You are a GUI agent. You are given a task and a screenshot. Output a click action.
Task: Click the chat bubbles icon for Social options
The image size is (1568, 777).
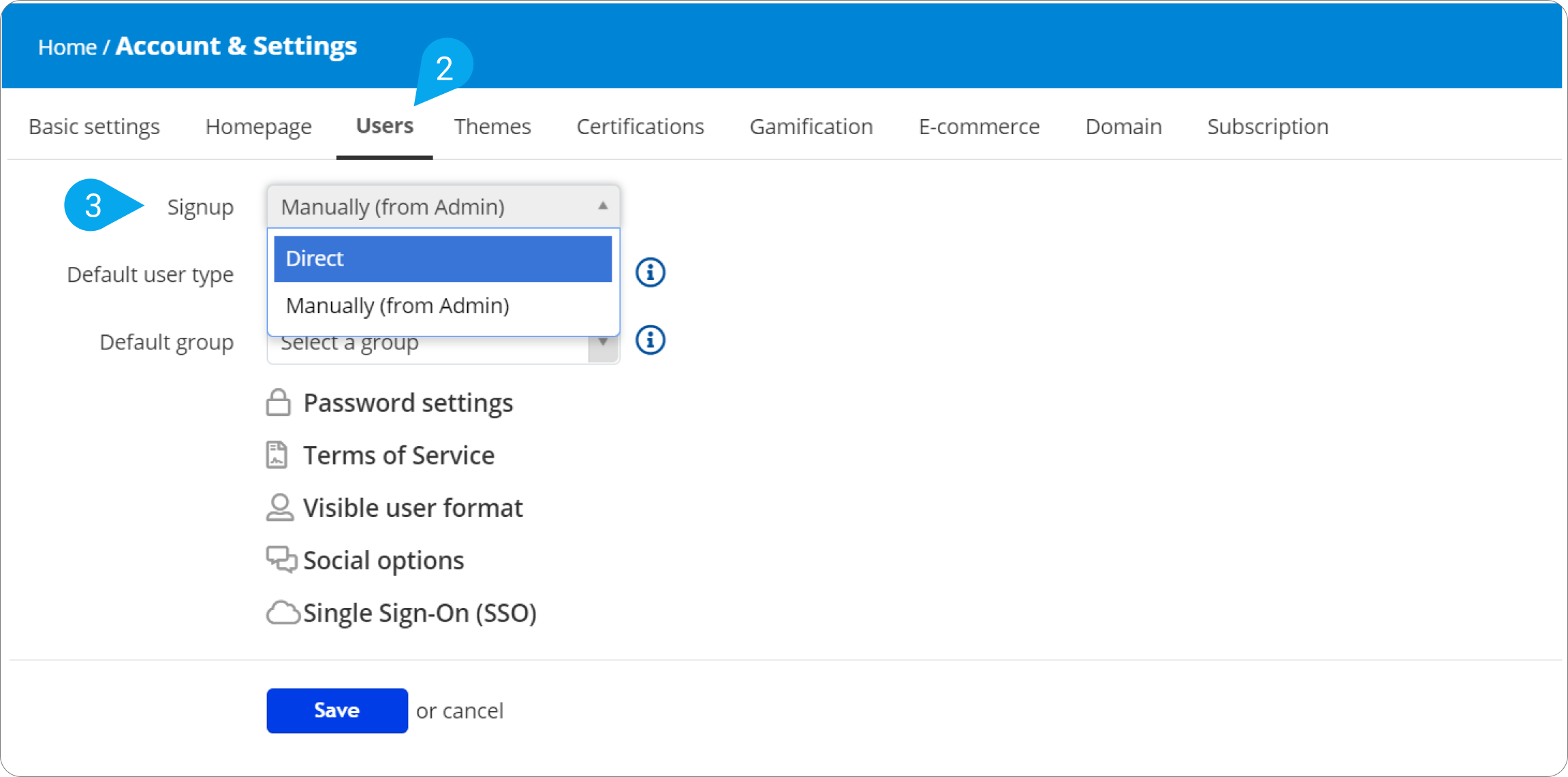(x=281, y=560)
